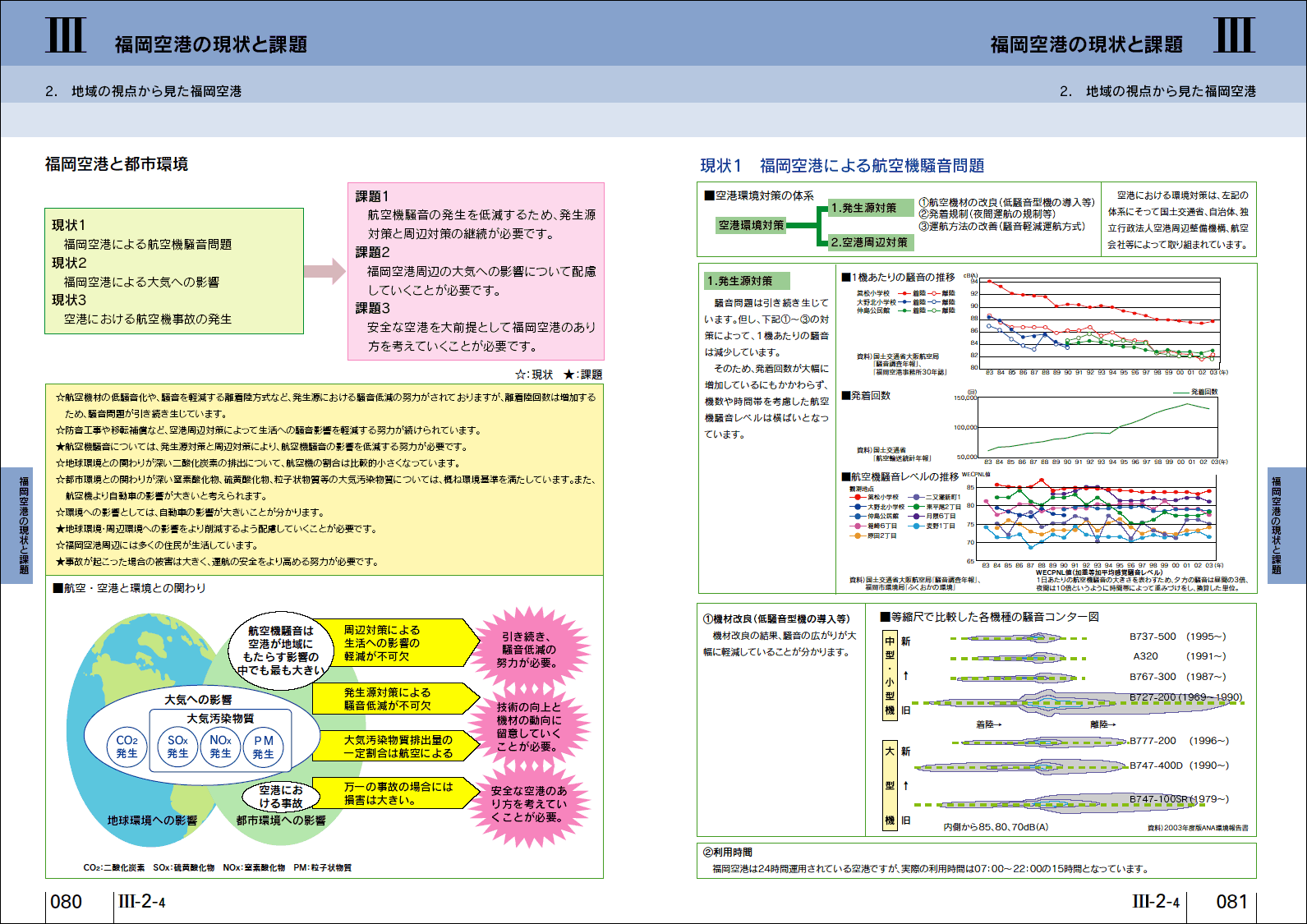Viewport: 1307px width, 924px height.
Task: Click the green box "空港環境対策"
Action: point(752,225)
